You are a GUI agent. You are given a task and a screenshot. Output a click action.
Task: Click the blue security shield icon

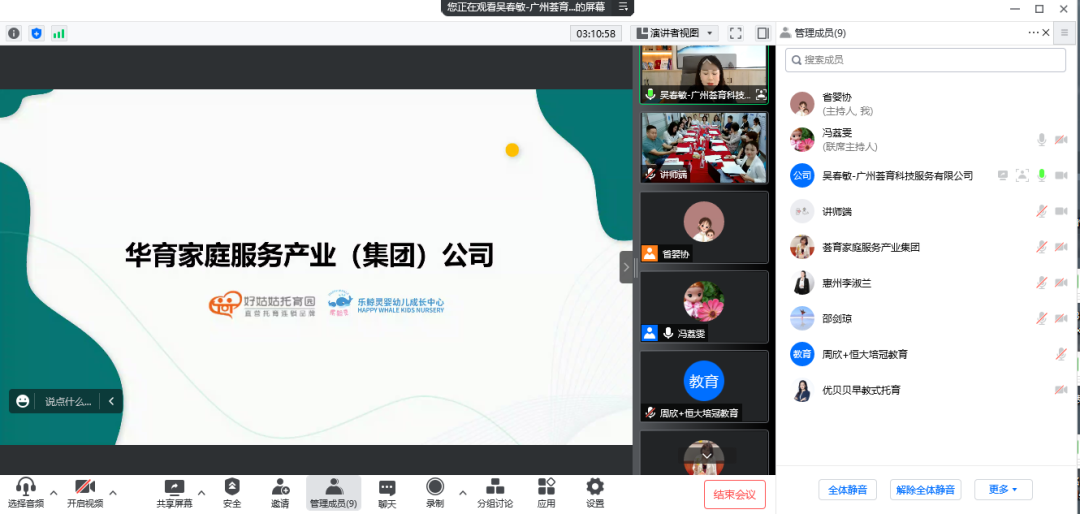click(37, 33)
